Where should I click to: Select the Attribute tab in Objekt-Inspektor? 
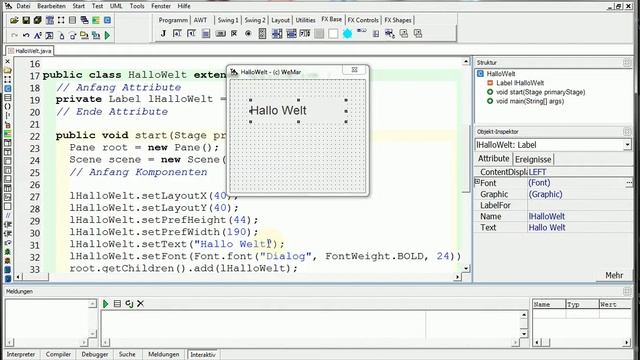493,159
